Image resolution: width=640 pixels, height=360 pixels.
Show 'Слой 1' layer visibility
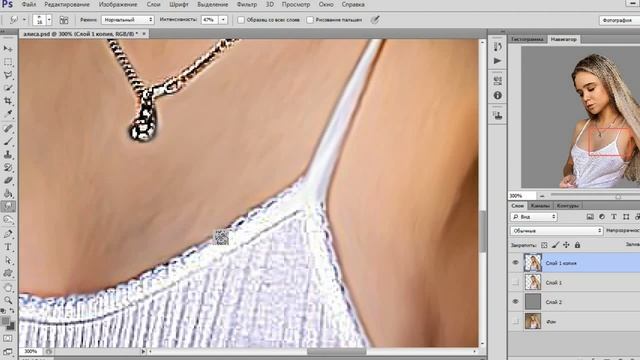click(x=515, y=282)
